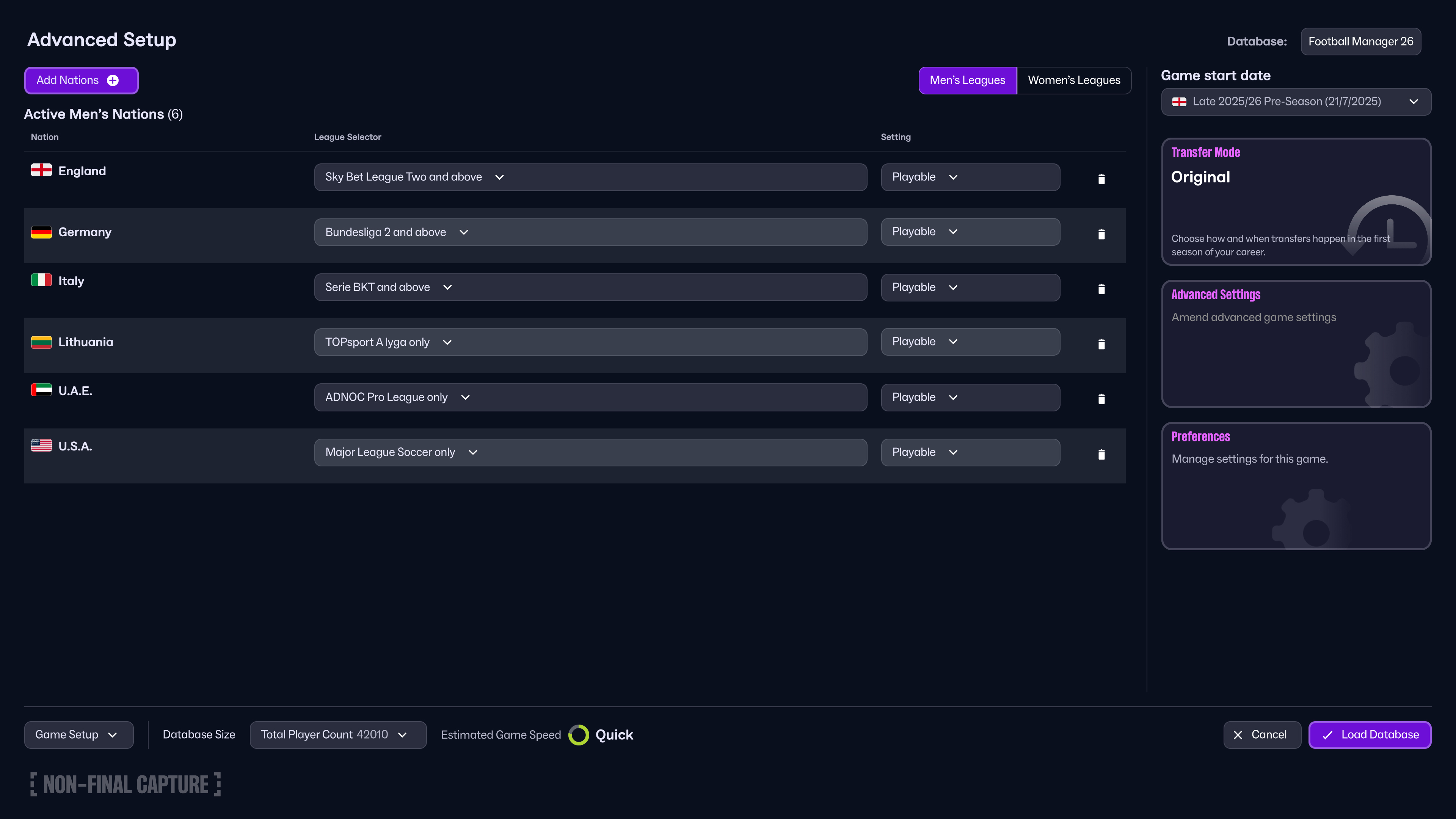Viewport: 1456px width, 819px height.
Task: Delete England from the active nations
Action: (1101, 179)
